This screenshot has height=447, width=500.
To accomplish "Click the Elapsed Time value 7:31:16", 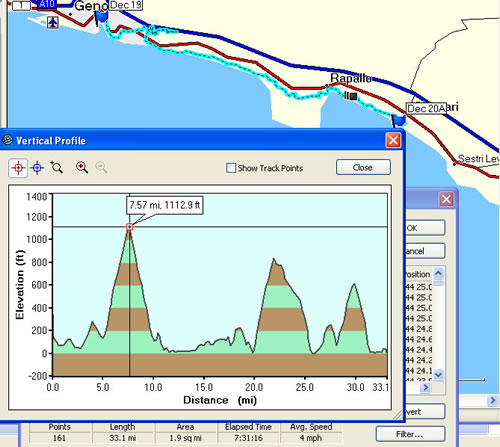I will coord(248,438).
